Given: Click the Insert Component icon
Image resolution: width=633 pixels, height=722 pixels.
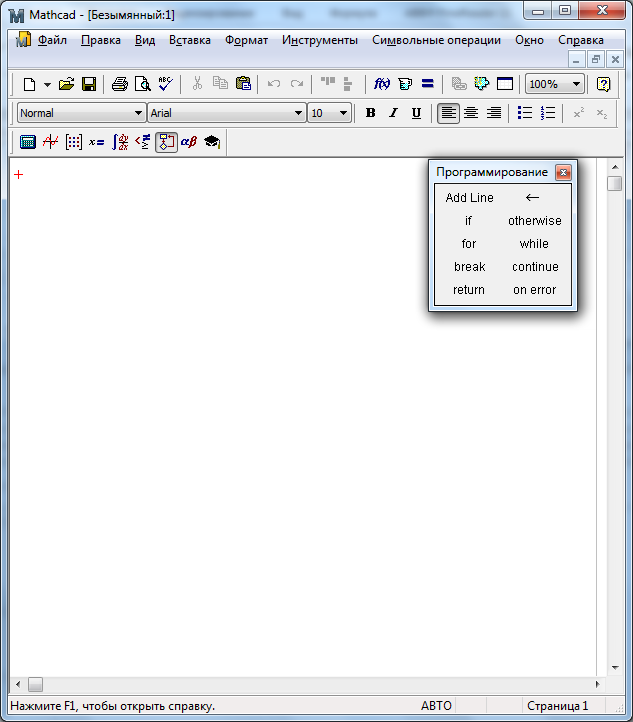Looking at the screenshot, I should coord(482,84).
